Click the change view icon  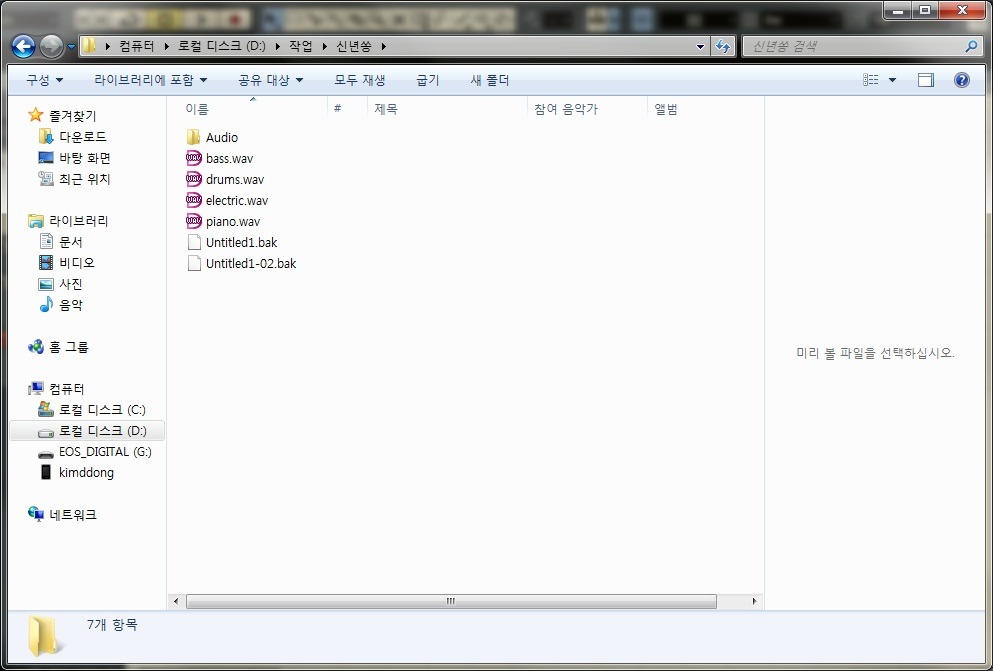[x=871, y=80]
